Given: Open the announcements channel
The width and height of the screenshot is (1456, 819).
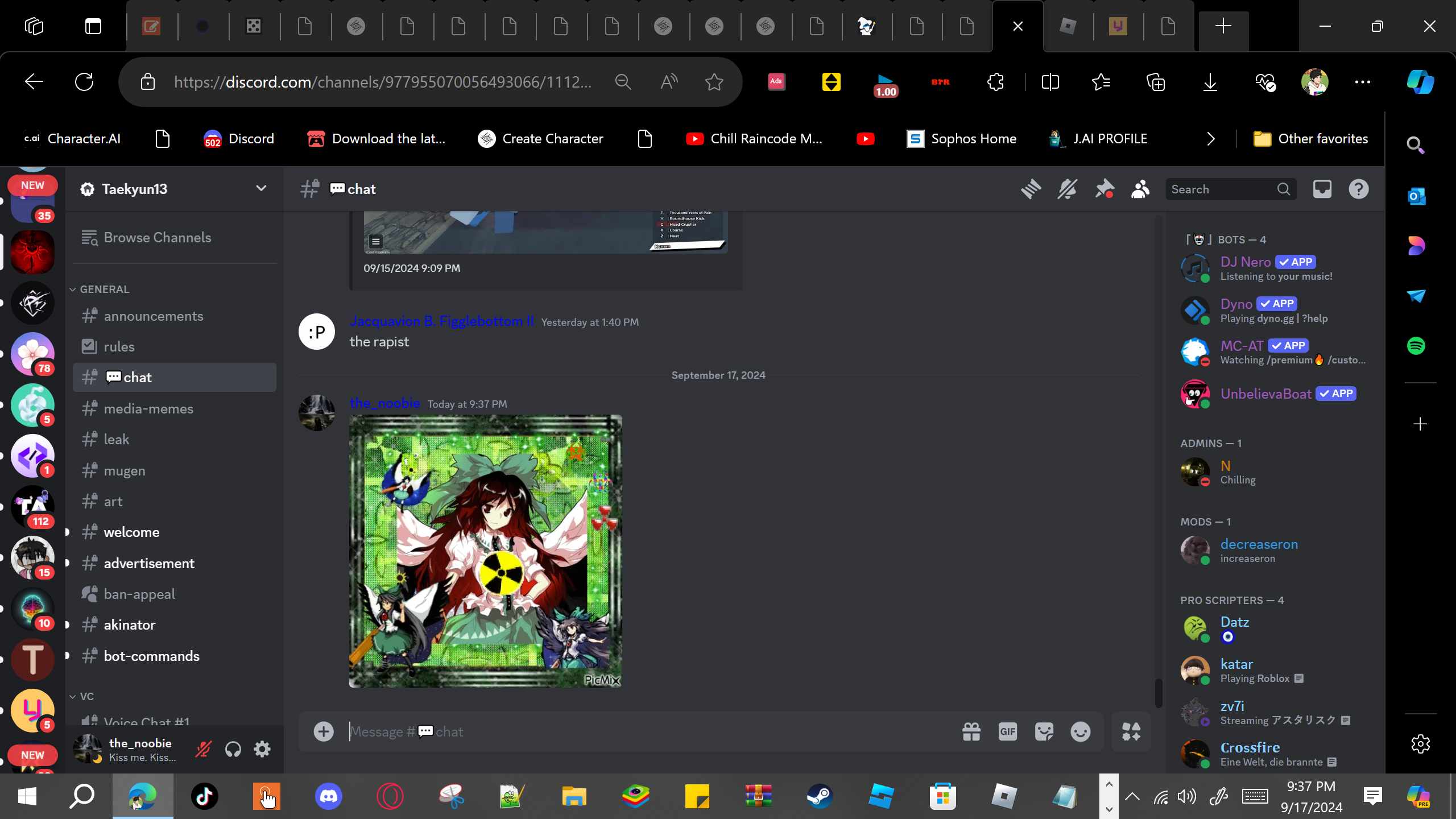Looking at the screenshot, I should tap(153, 316).
